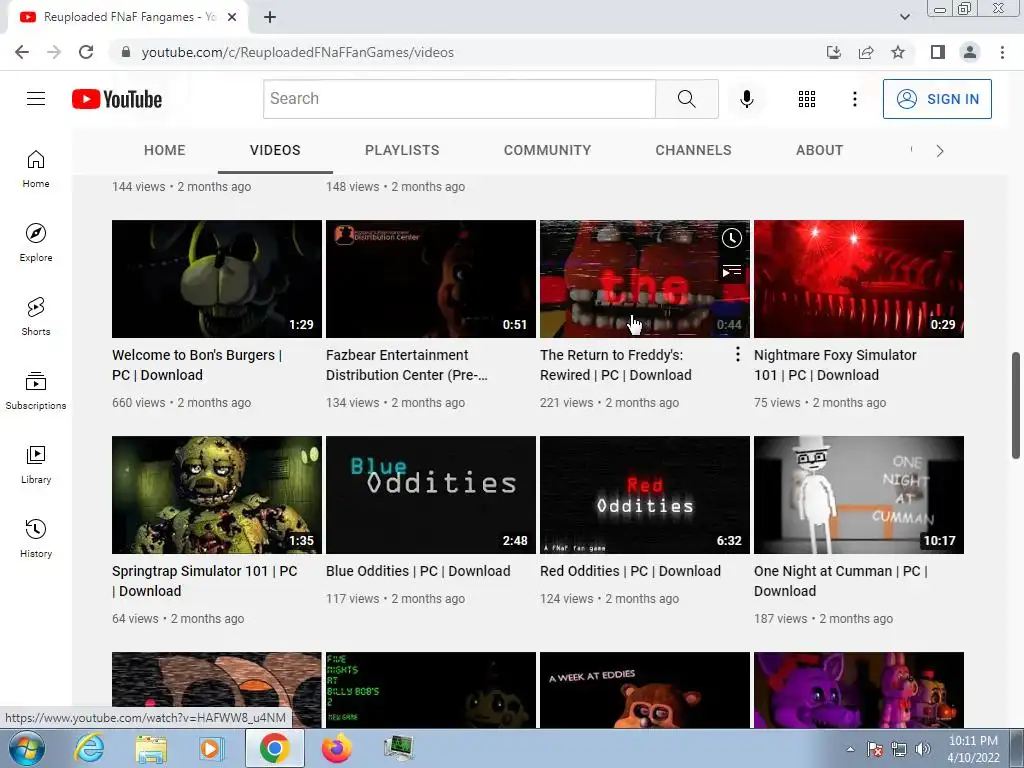
Task: Open Welcome to Bon's Burgers thumbnail
Action: [217, 279]
